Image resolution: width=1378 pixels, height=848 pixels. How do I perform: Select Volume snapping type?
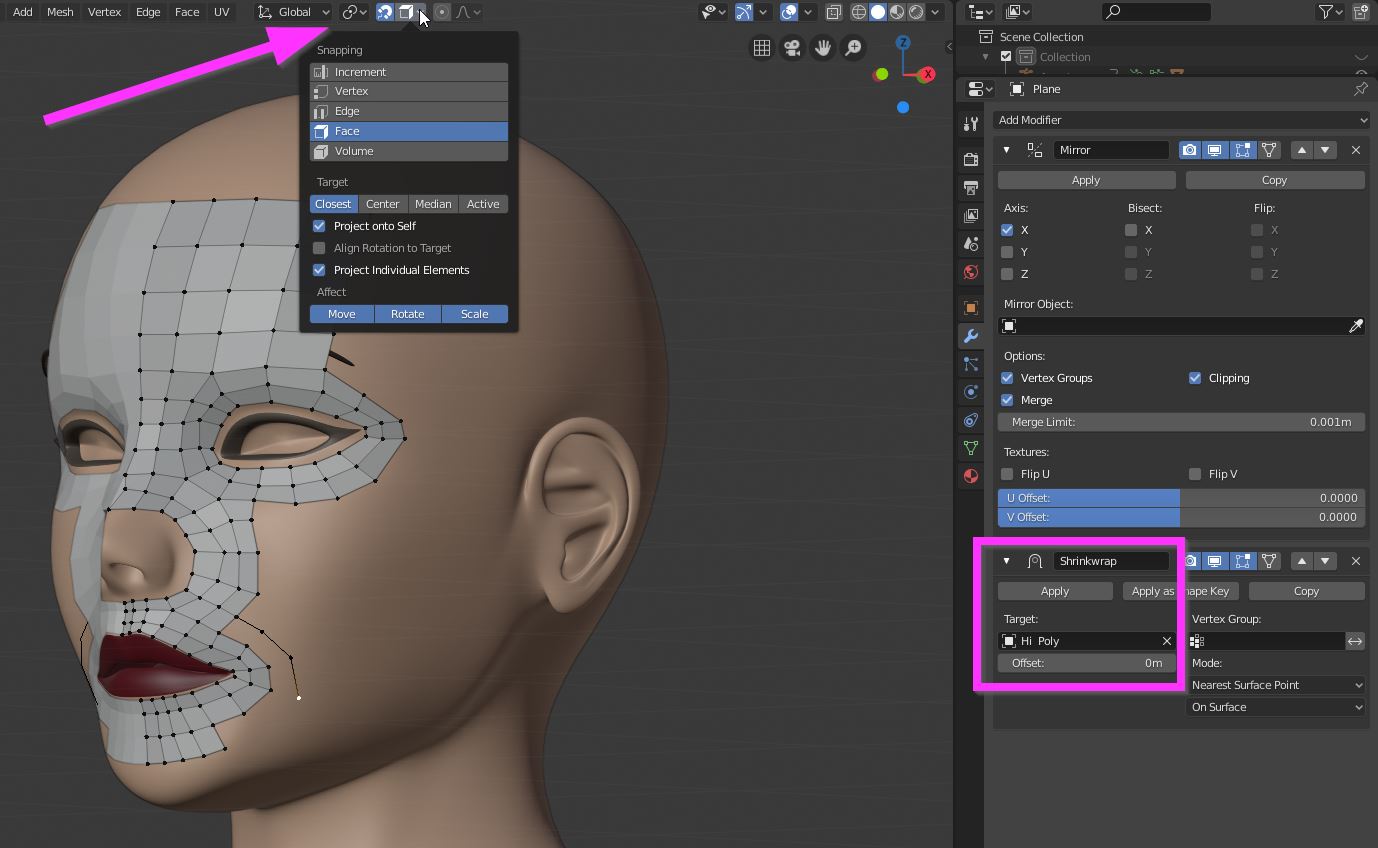pyautogui.click(x=409, y=151)
